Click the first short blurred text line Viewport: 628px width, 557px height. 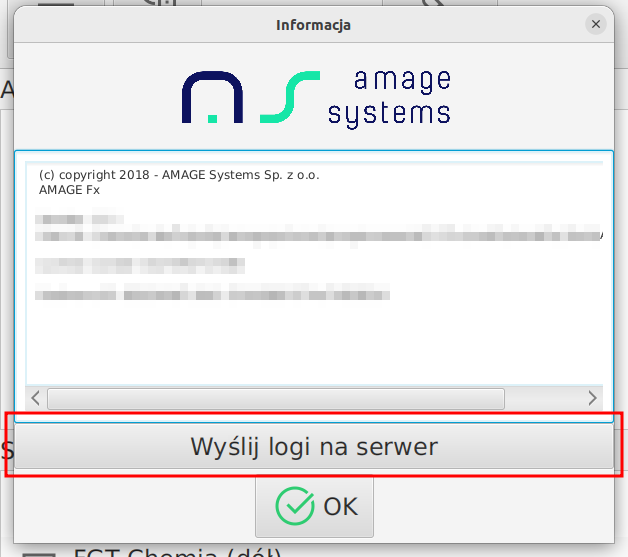pos(80,218)
